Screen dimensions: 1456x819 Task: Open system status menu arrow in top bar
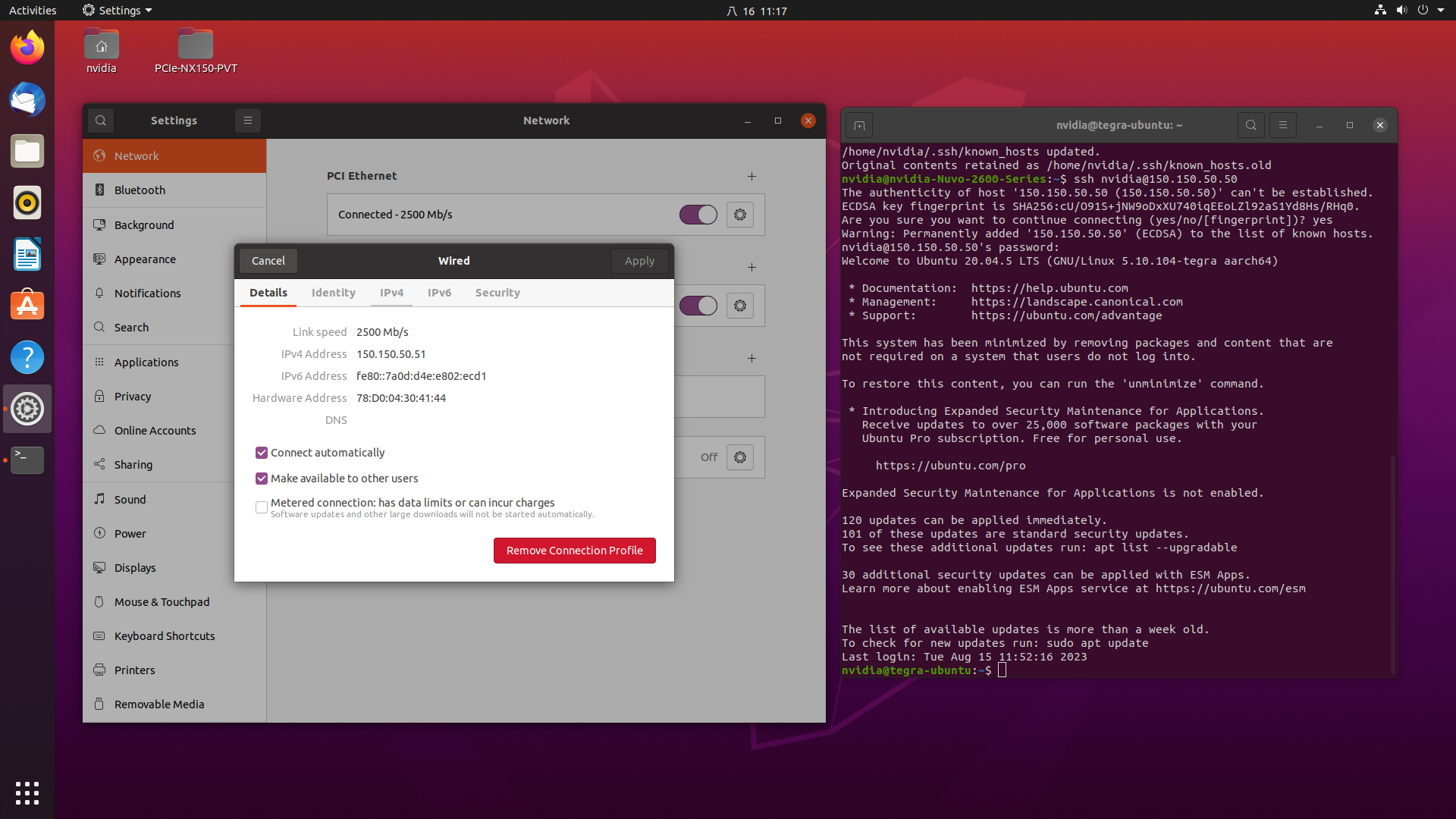[1441, 11]
